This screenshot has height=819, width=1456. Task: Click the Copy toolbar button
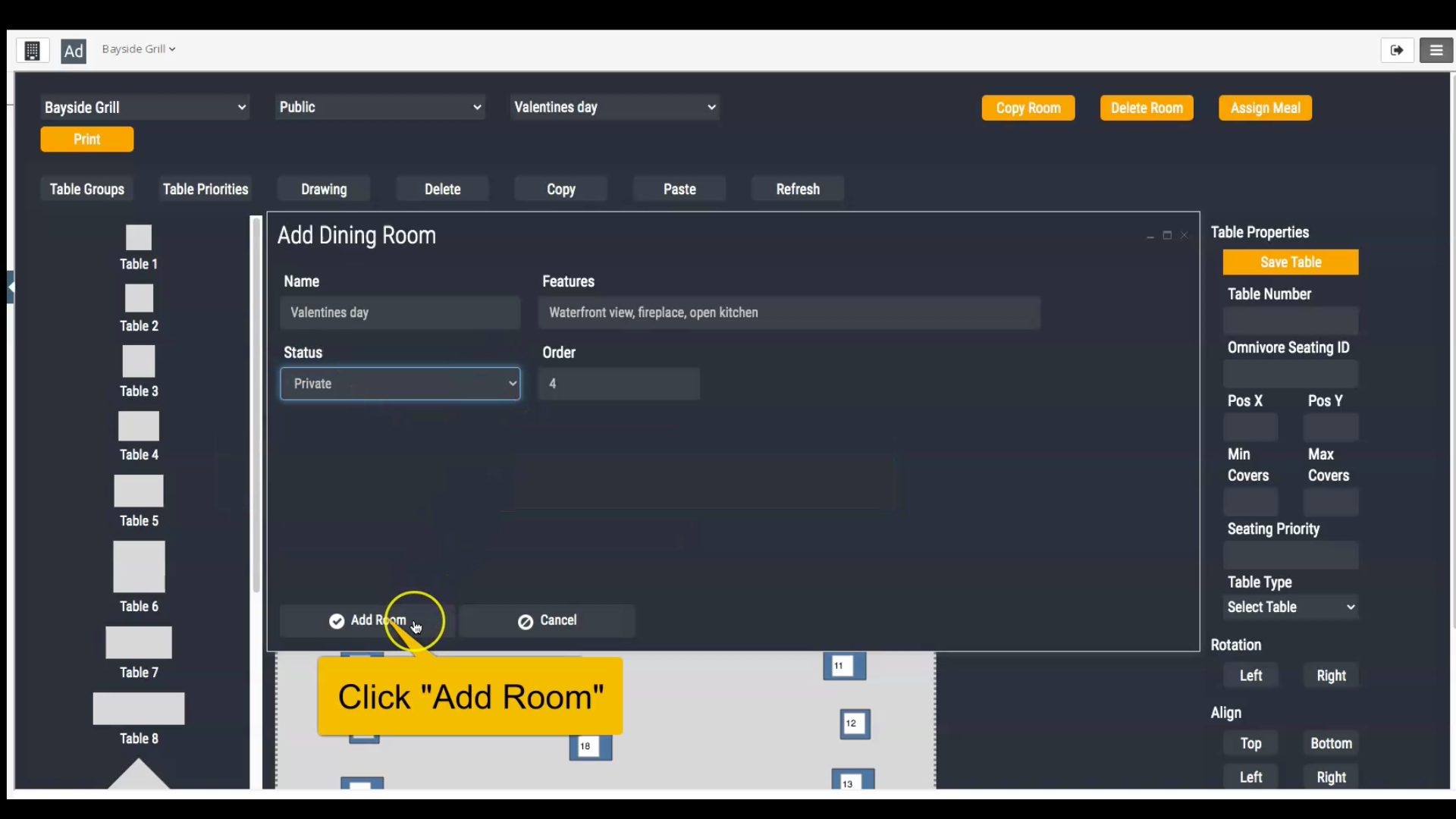tap(561, 189)
